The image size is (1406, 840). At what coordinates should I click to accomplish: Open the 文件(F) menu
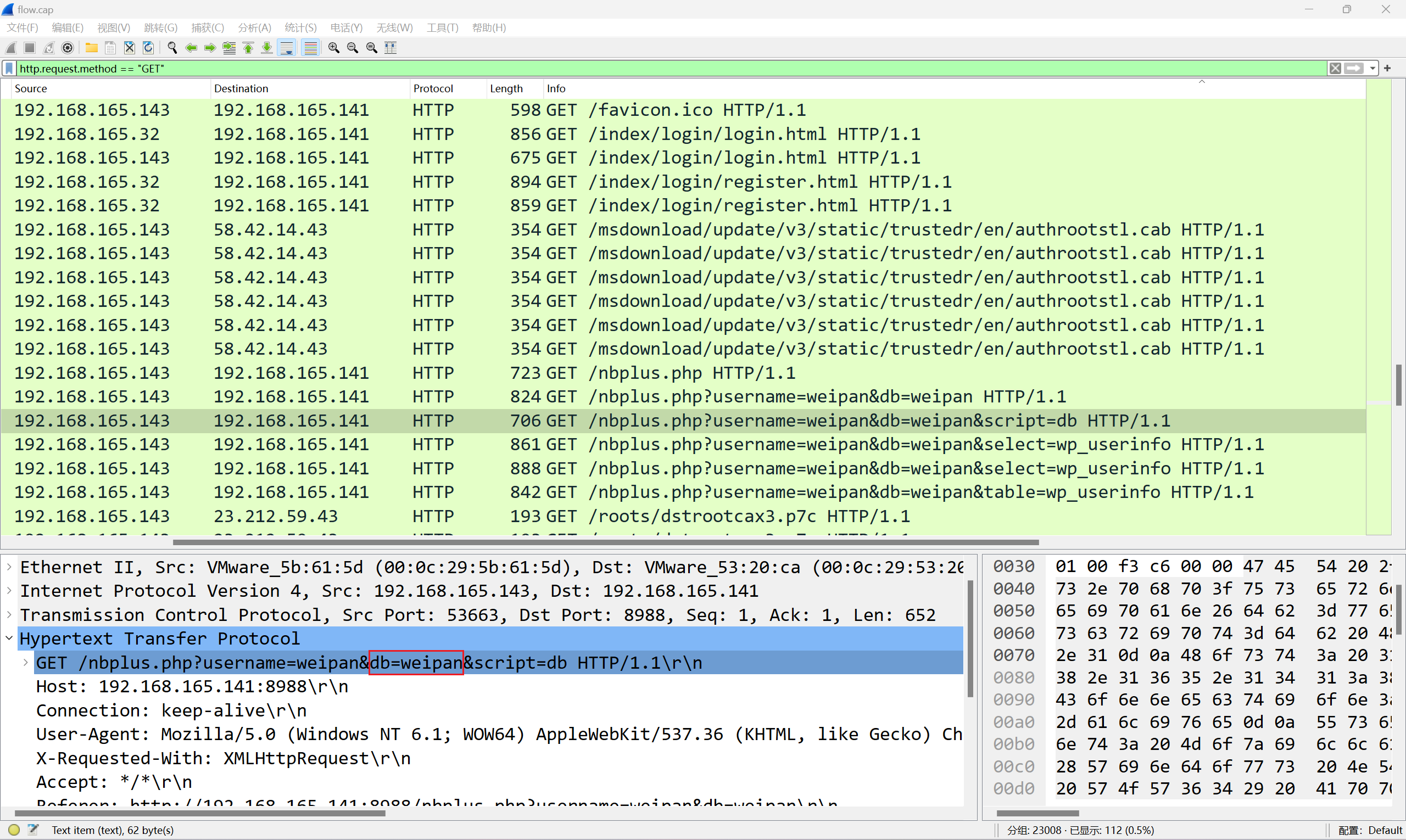pyautogui.click(x=22, y=28)
